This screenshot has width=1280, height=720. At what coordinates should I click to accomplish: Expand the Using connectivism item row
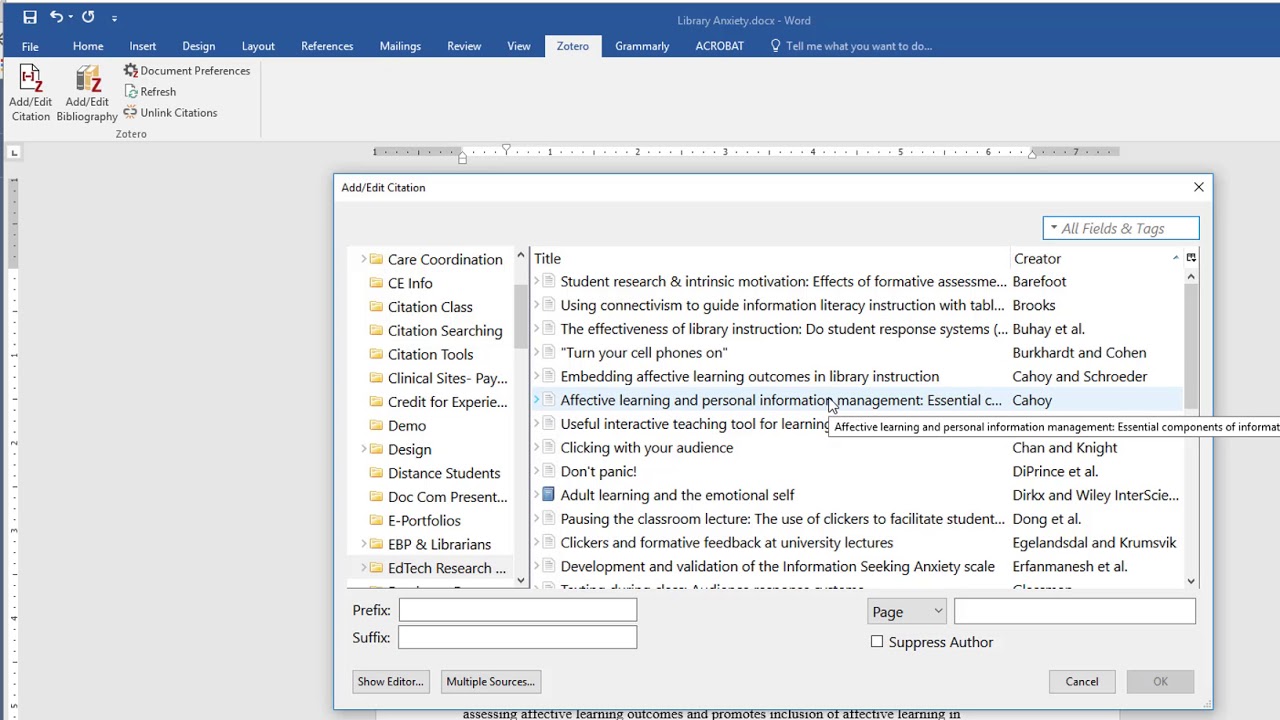click(x=537, y=305)
